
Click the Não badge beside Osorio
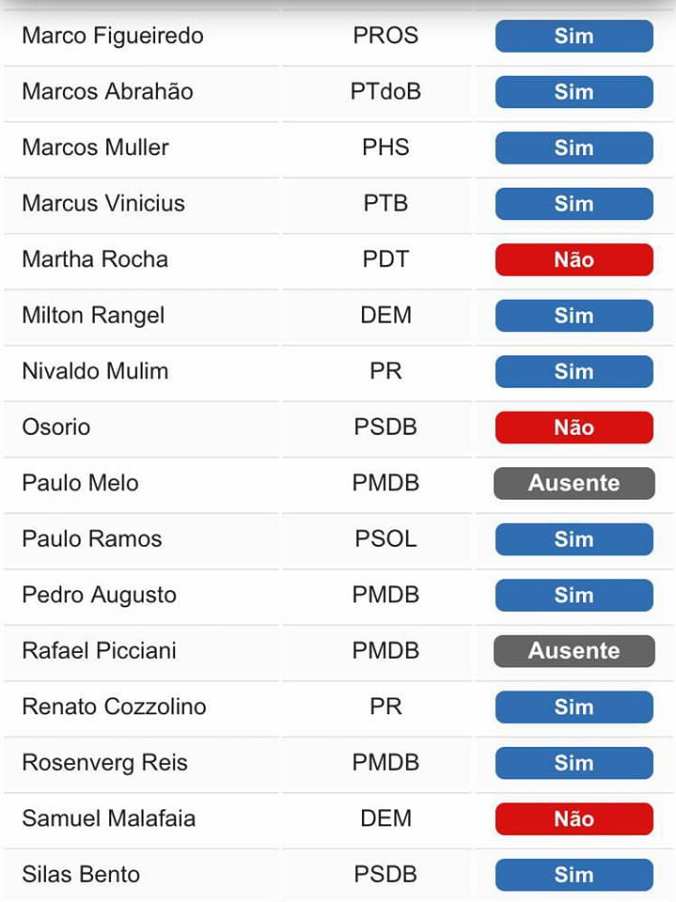click(x=573, y=427)
